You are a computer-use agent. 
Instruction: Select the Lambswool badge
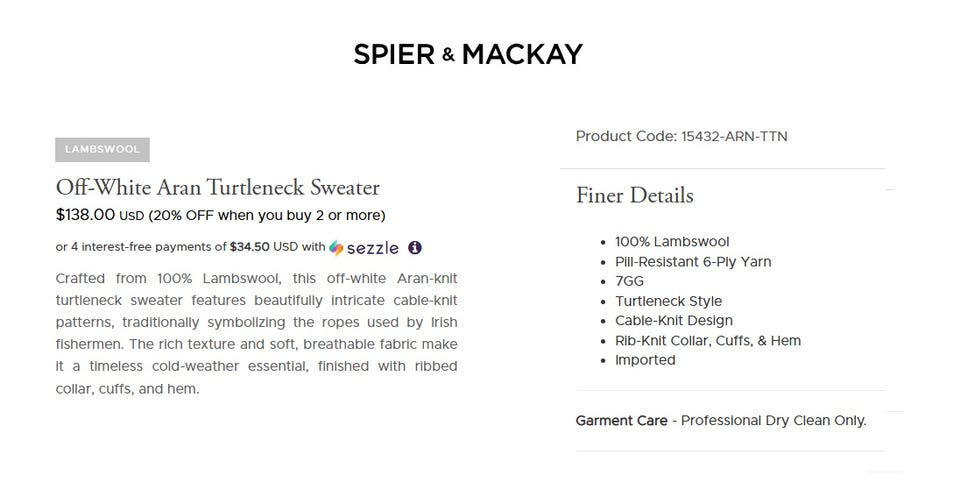click(102, 150)
